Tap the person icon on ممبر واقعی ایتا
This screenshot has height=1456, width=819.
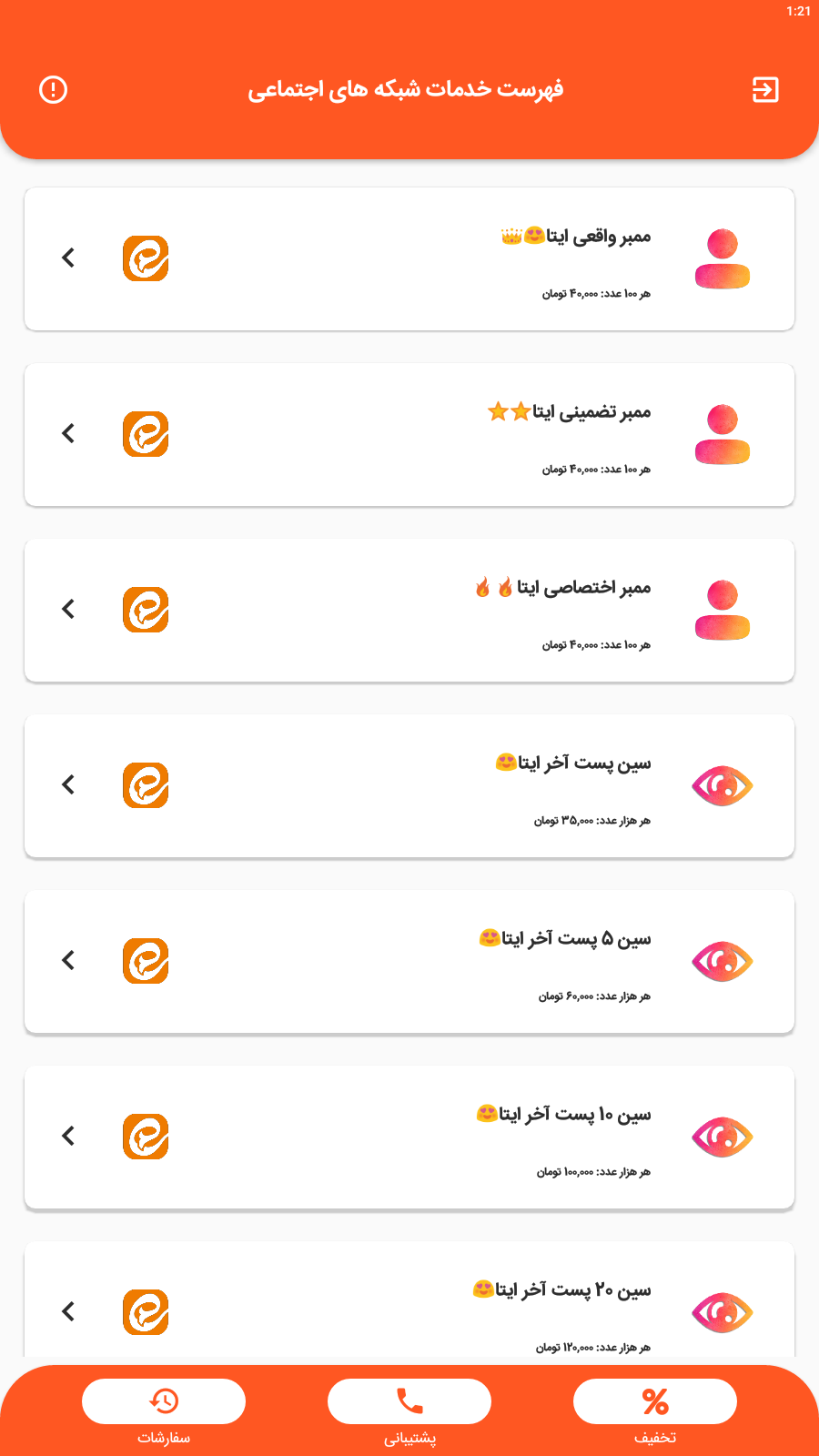pyautogui.click(x=723, y=258)
